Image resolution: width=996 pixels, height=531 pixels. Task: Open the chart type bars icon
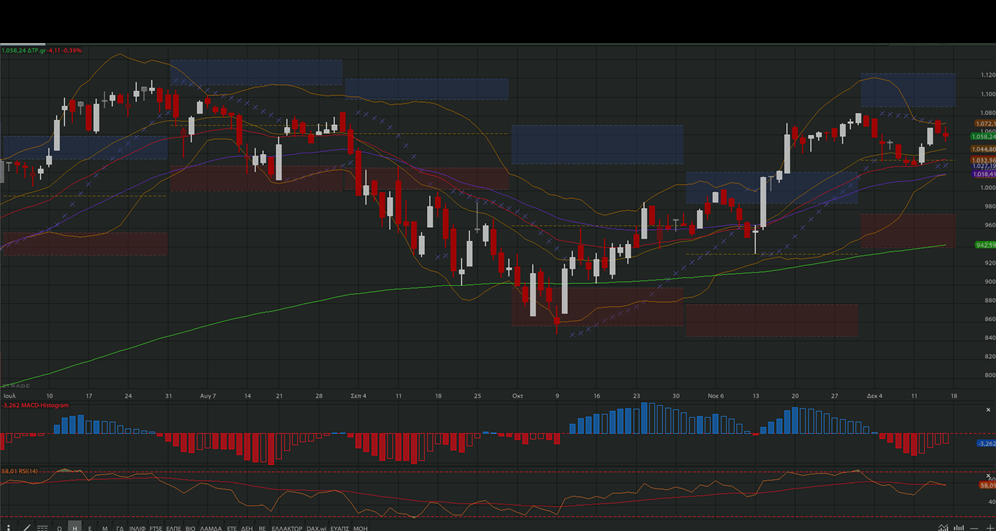959,528
